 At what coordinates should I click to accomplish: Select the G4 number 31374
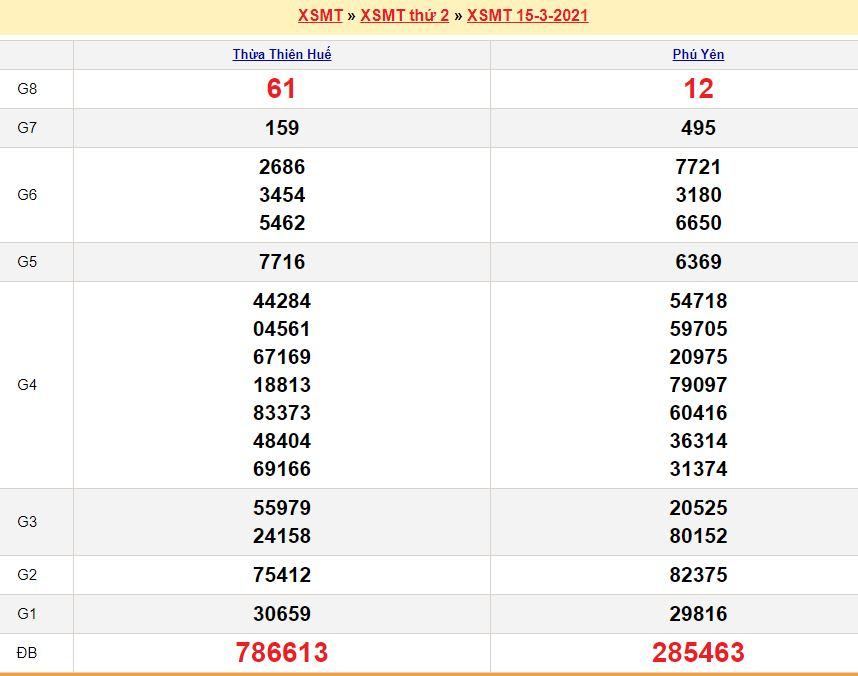698,469
